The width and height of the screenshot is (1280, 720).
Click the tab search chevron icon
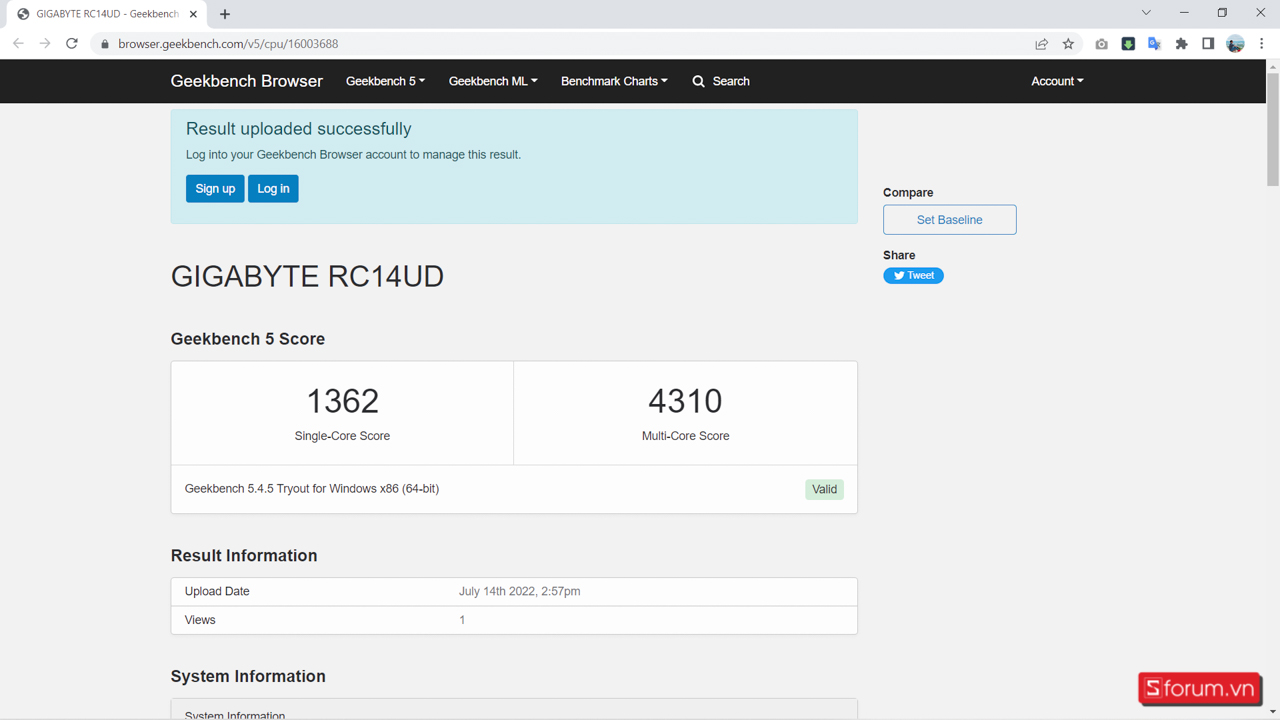point(1146,13)
